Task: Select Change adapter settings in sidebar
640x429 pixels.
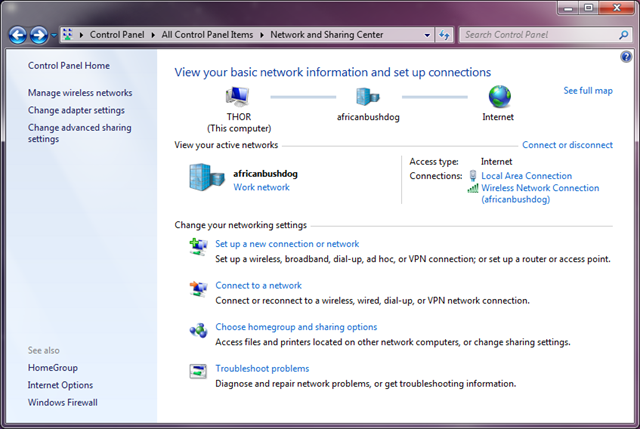Action: [76, 110]
